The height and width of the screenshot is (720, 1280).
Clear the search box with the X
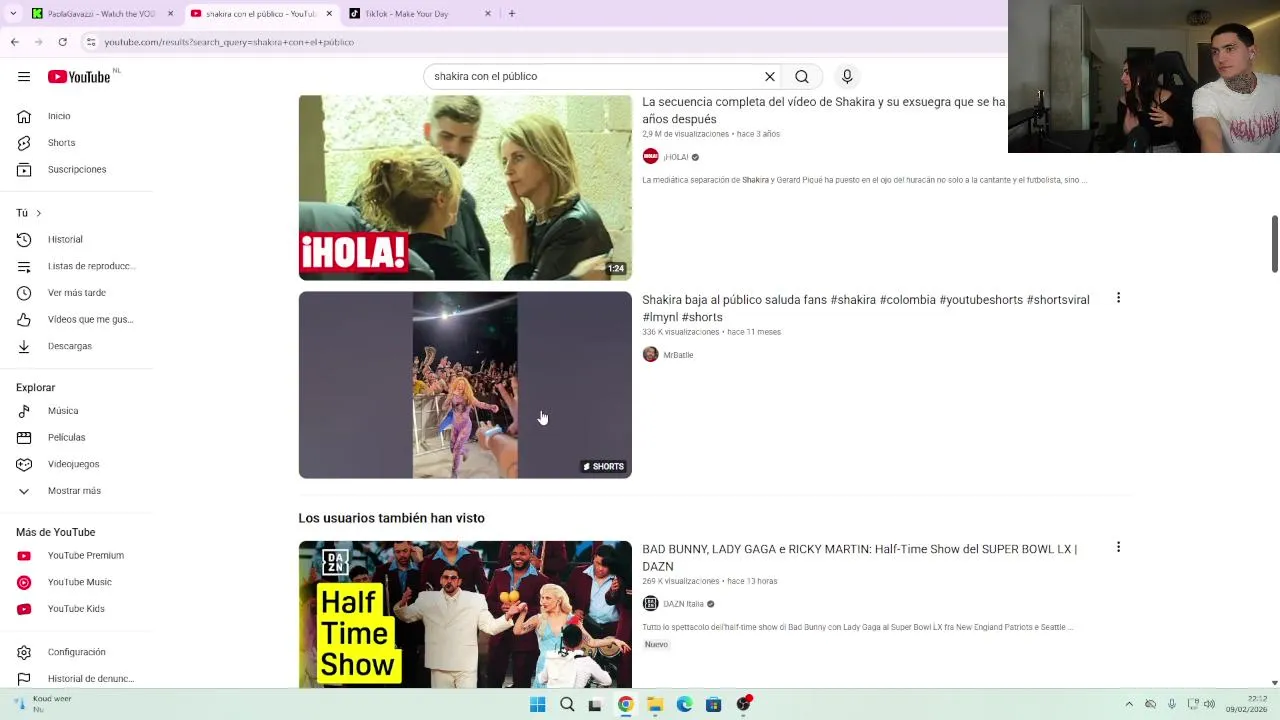click(770, 77)
